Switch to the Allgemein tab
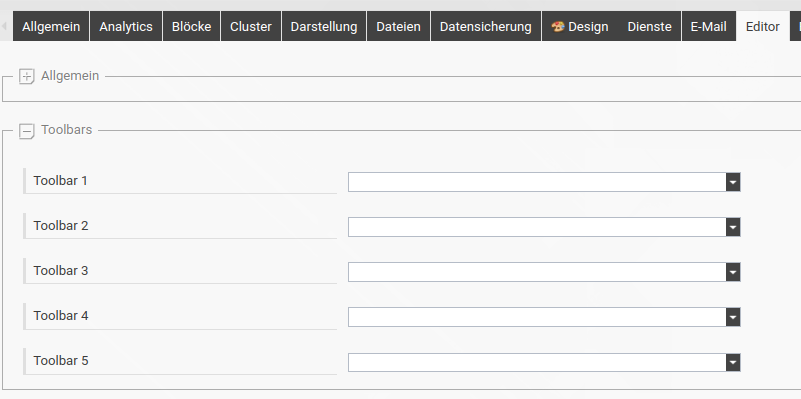 tap(51, 26)
